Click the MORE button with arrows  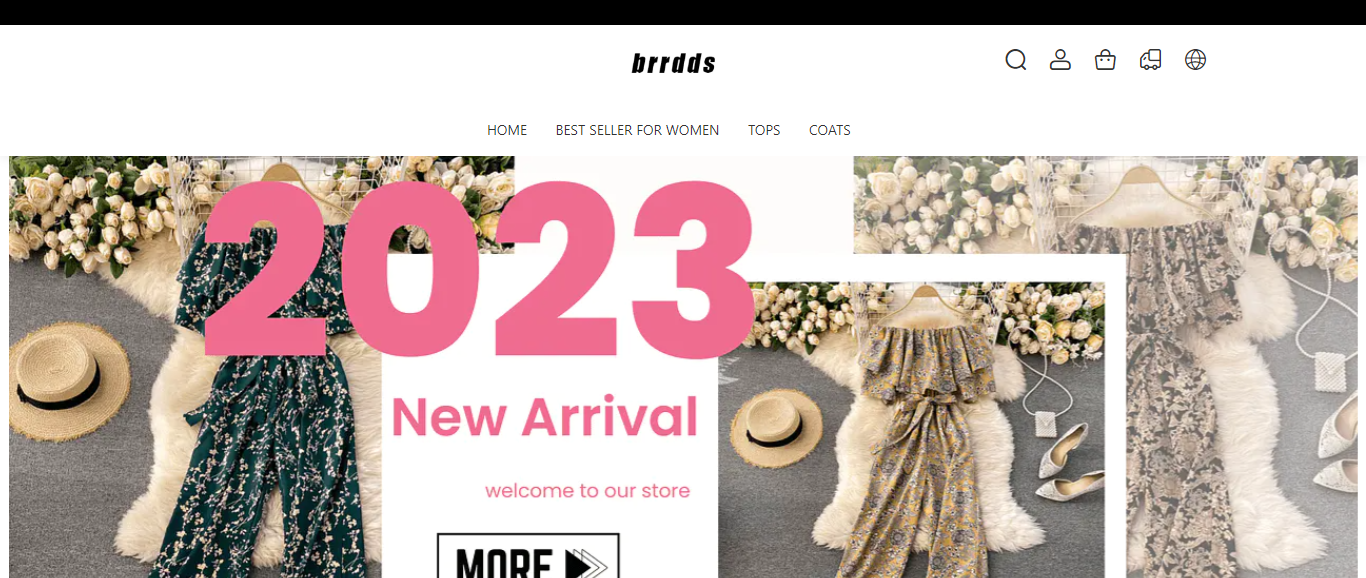(x=528, y=556)
